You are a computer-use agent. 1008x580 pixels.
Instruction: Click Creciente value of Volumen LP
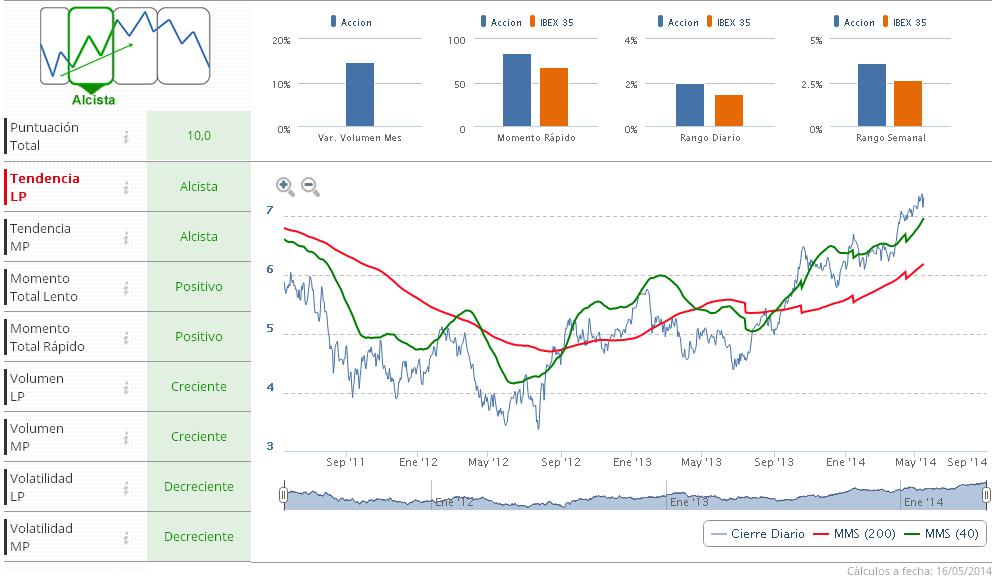pyautogui.click(x=199, y=387)
